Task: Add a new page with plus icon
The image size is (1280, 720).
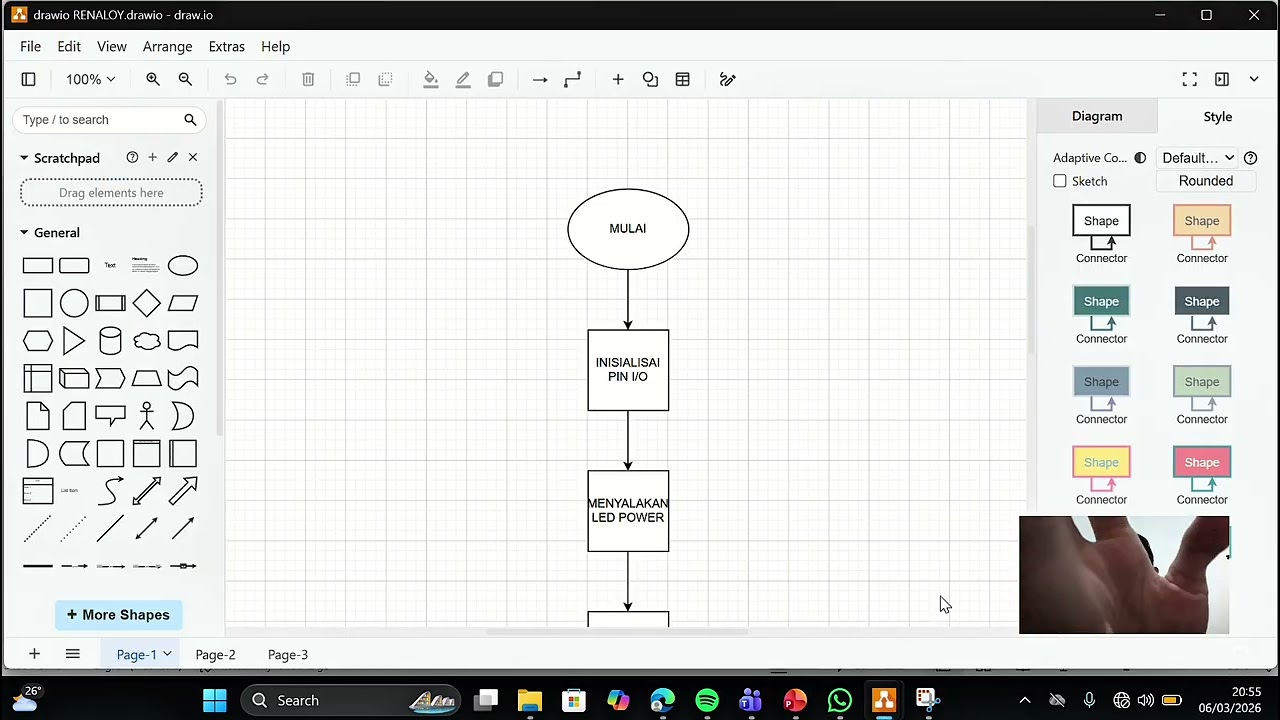Action: pos(34,653)
